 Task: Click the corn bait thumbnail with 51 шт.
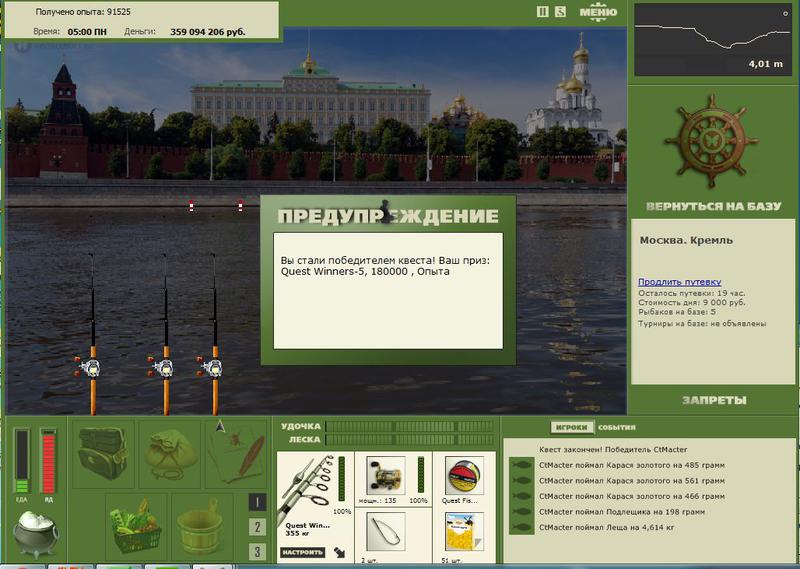tap(464, 532)
